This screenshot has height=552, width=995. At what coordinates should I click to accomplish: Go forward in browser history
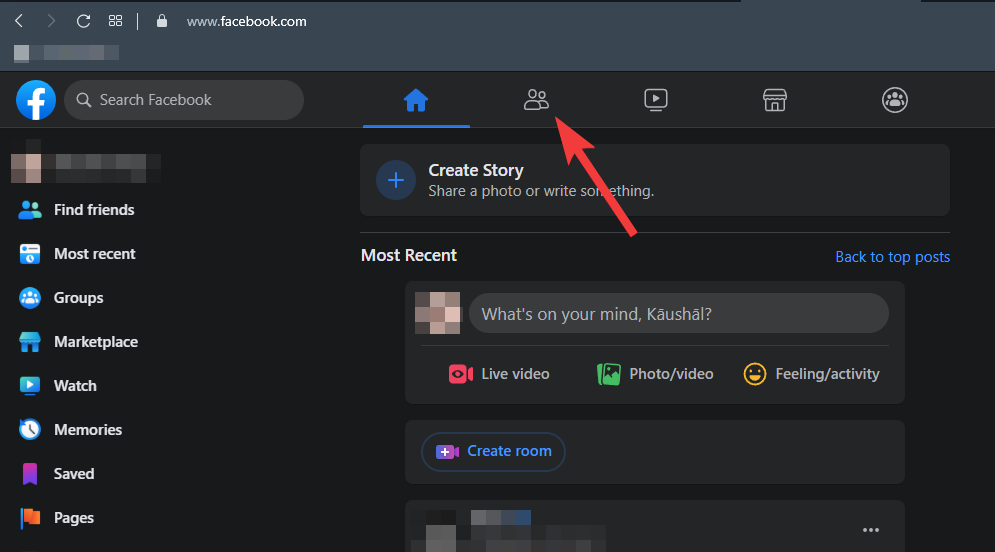(x=51, y=21)
